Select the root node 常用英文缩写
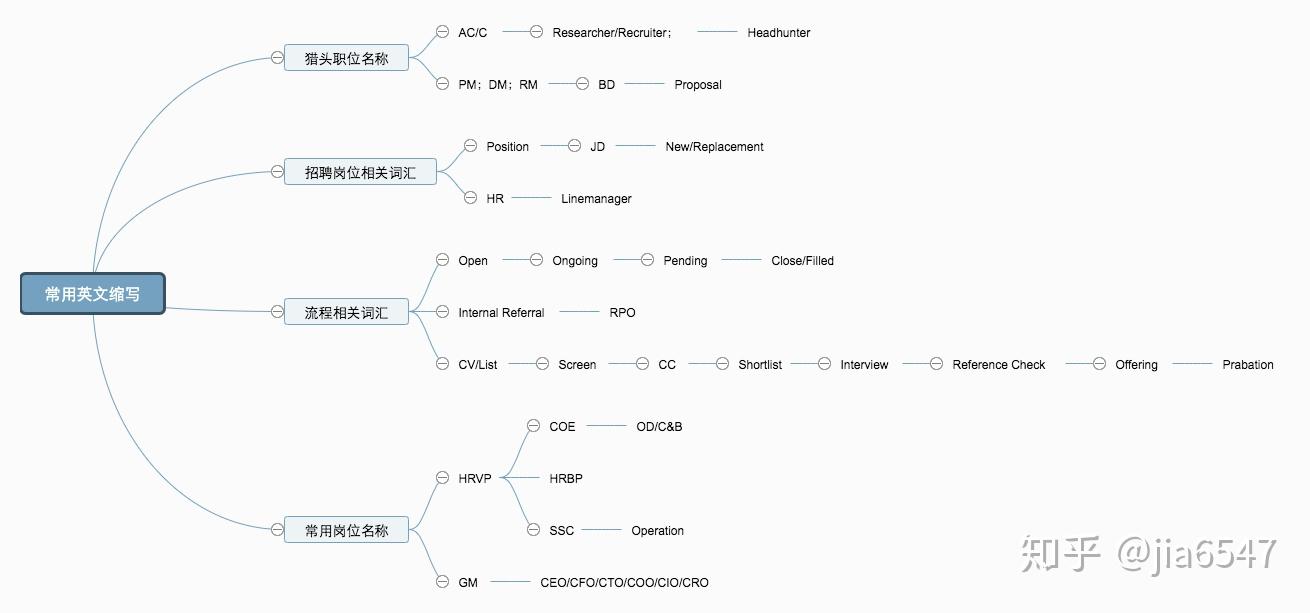 [92, 294]
